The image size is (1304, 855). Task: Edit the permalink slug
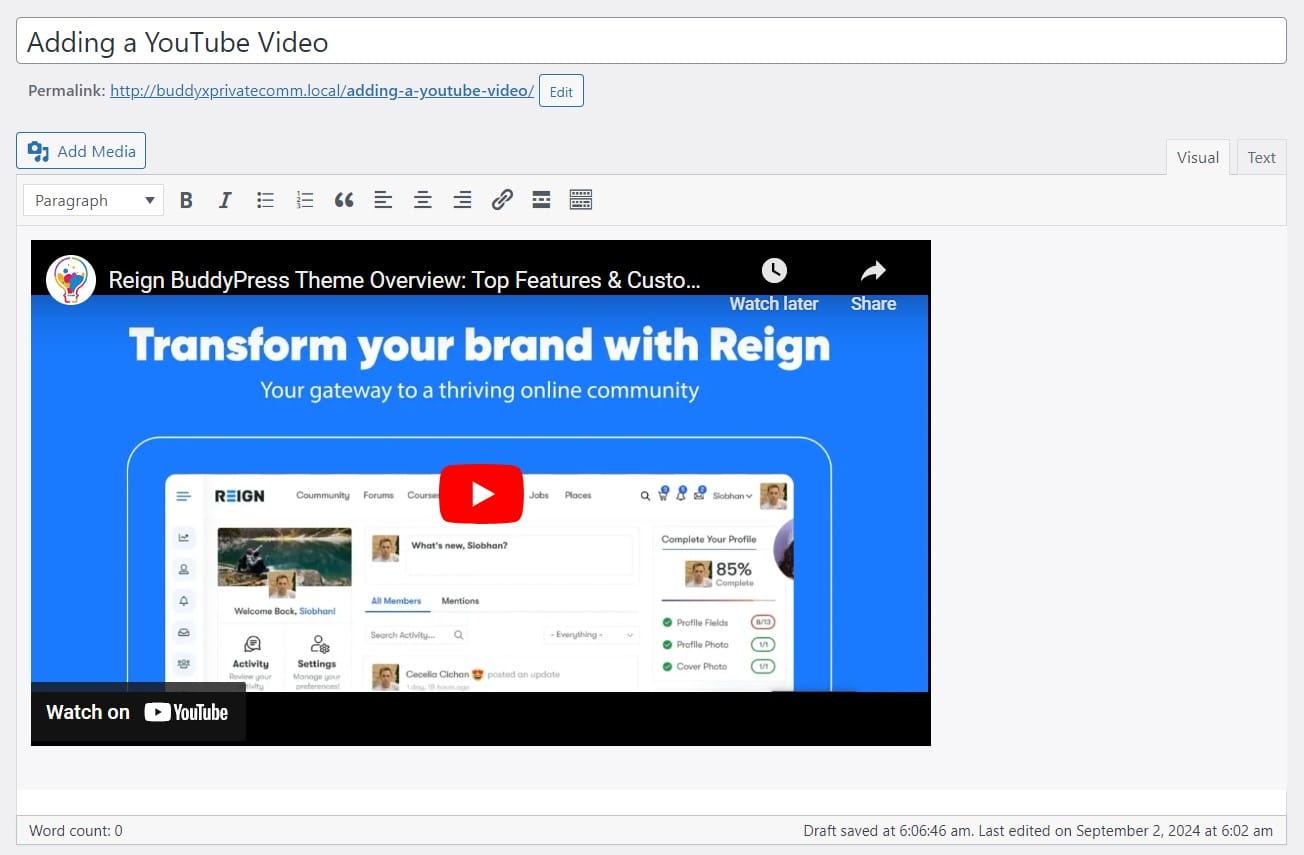click(561, 91)
